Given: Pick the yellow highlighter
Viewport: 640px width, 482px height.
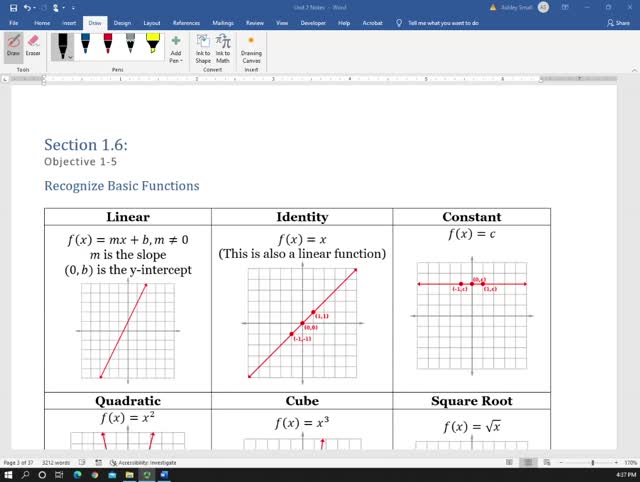Looking at the screenshot, I should [x=153, y=44].
